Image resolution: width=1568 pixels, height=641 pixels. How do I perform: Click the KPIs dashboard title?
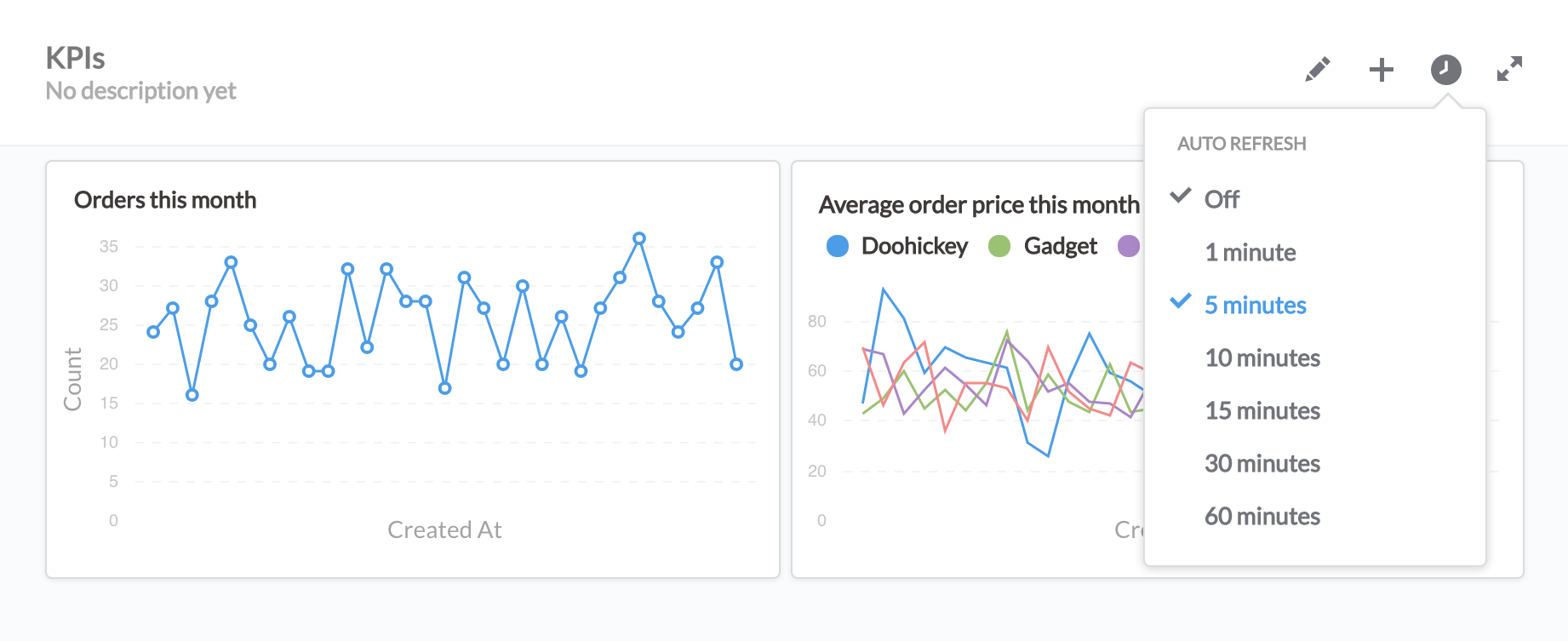75,58
